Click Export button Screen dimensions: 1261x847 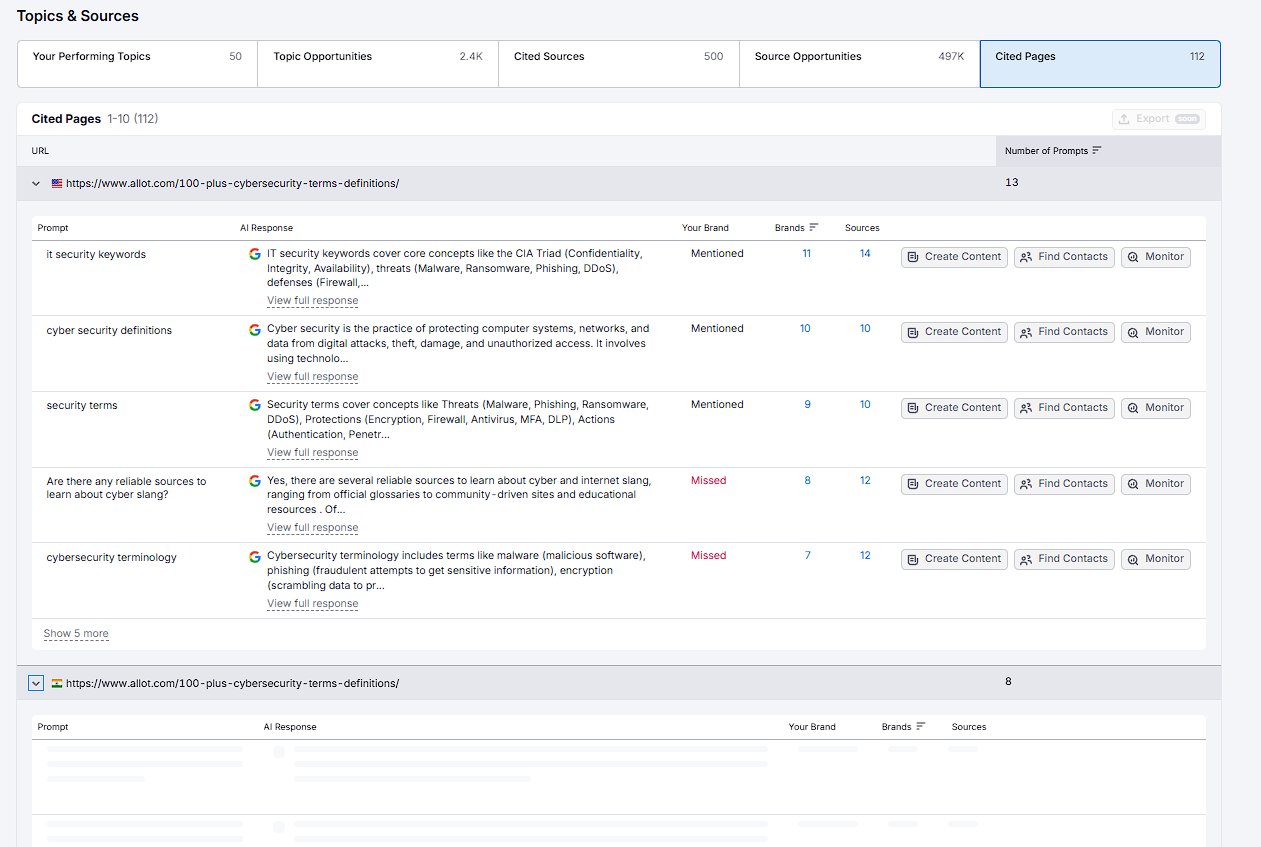[x=1158, y=119]
